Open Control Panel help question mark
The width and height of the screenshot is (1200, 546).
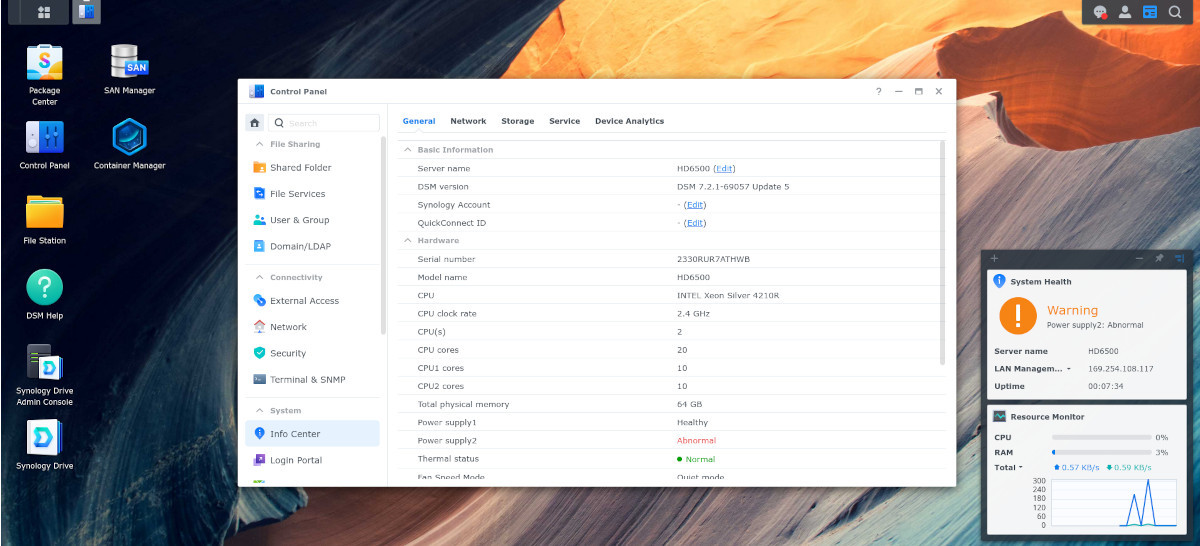coord(879,91)
